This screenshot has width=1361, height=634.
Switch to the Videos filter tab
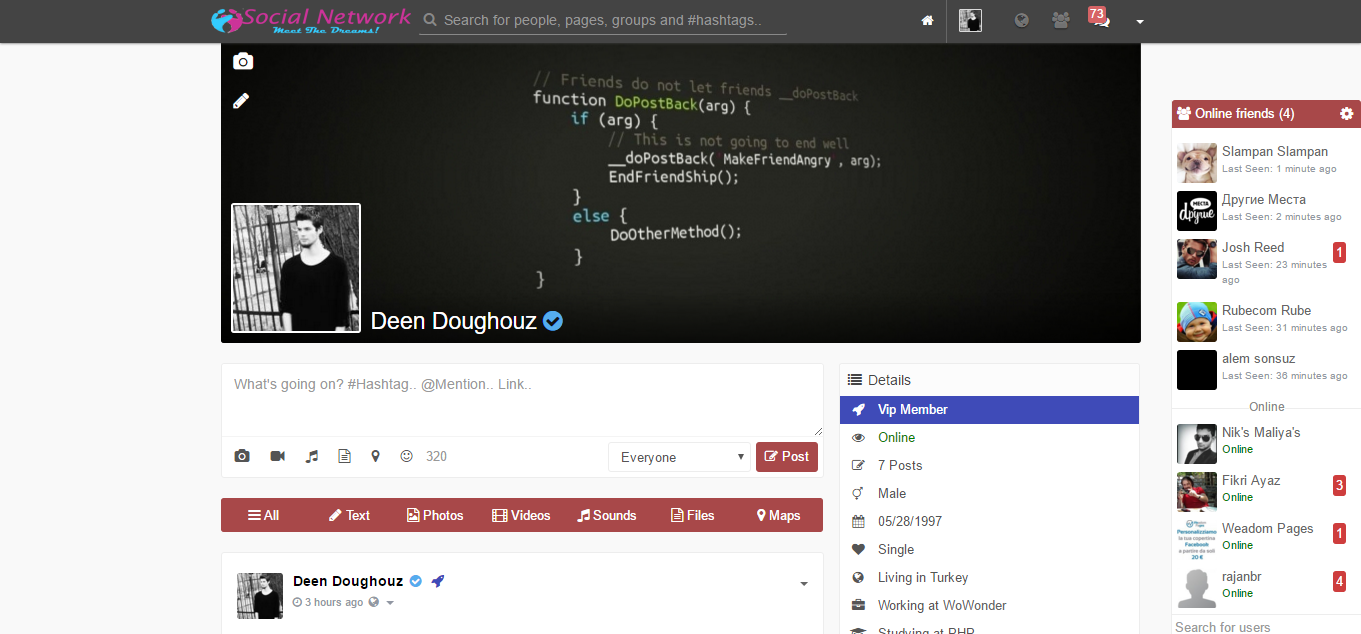pyautogui.click(x=521, y=516)
